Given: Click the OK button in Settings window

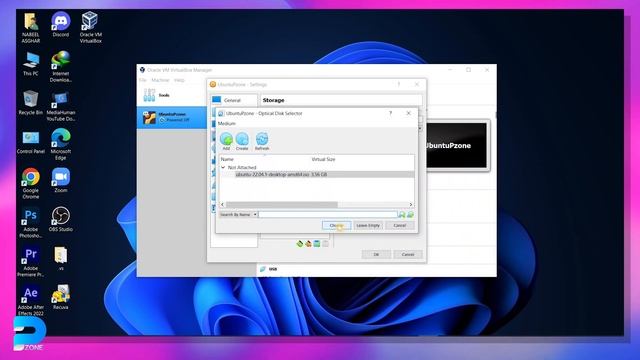Looking at the screenshot, I should point(376,254).
